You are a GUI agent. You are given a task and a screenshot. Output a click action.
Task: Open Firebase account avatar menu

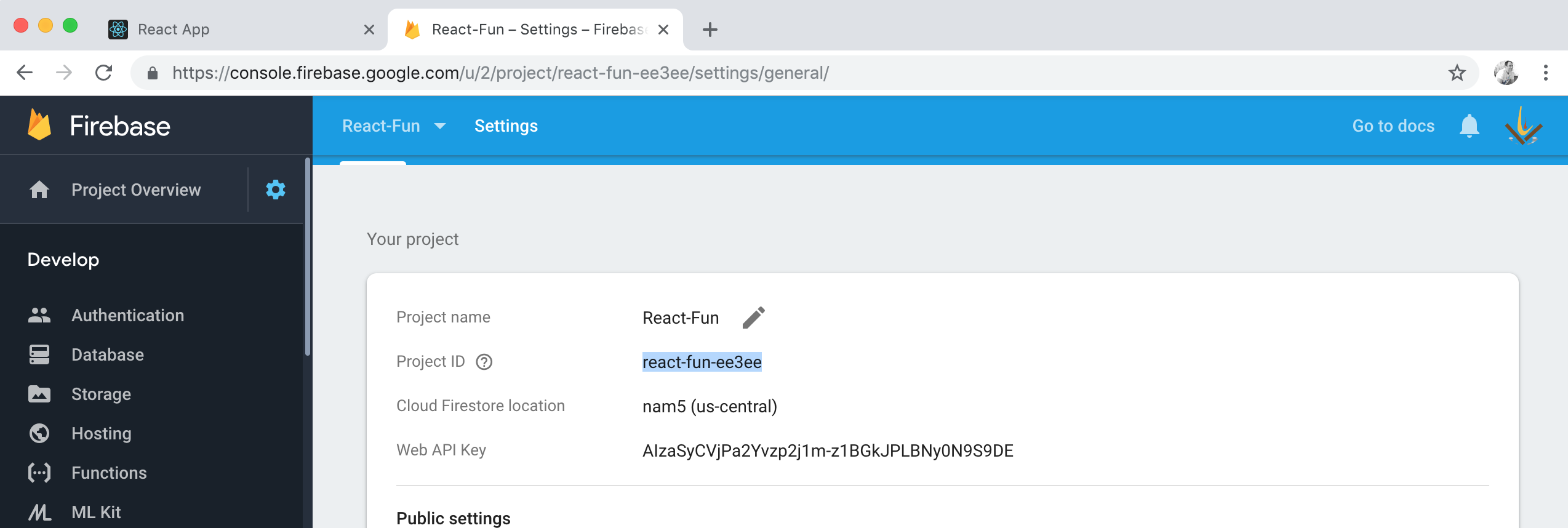click(x=1523, y=126)
